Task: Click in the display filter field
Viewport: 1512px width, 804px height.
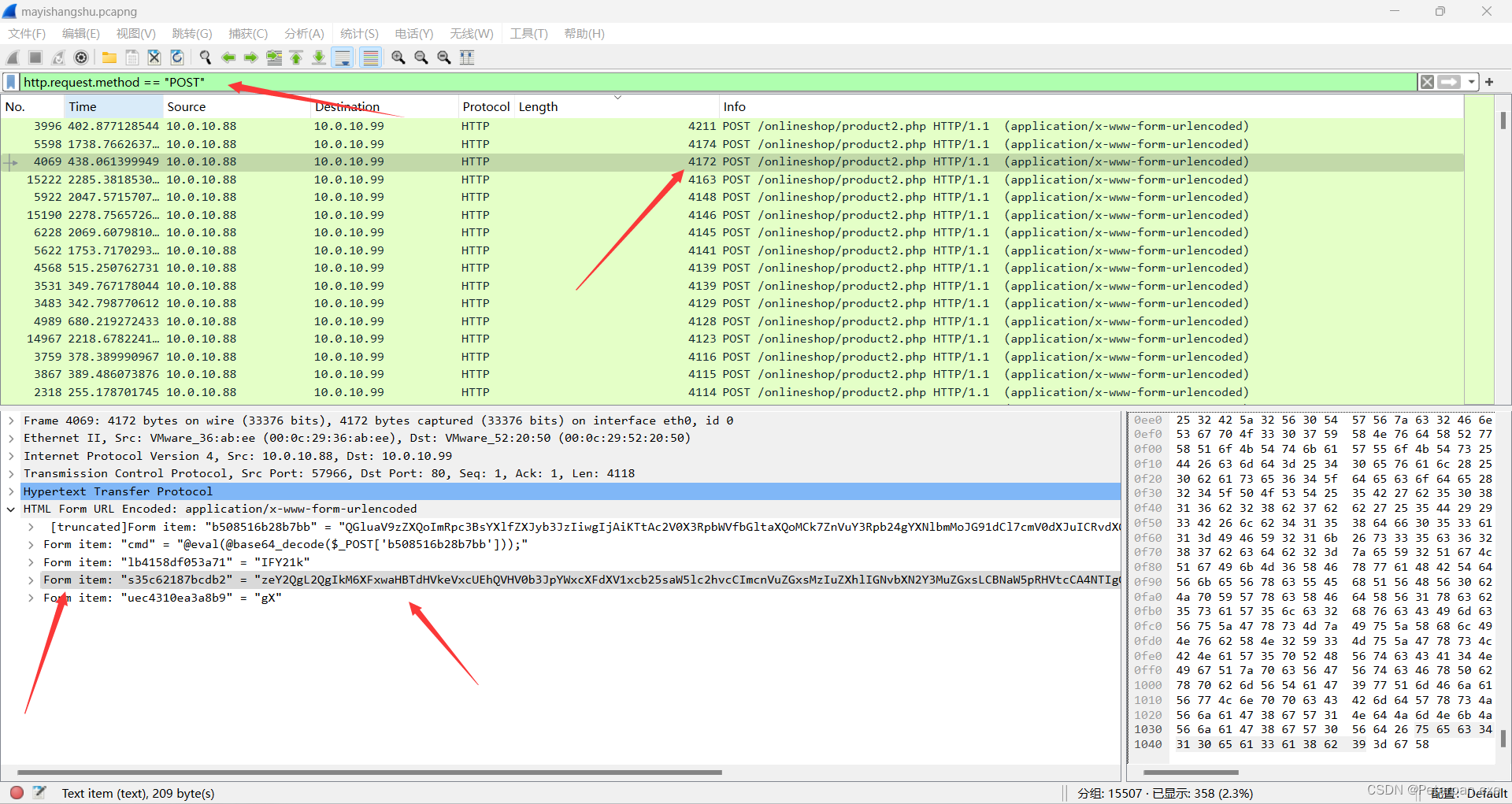Action: coord(717,82)
